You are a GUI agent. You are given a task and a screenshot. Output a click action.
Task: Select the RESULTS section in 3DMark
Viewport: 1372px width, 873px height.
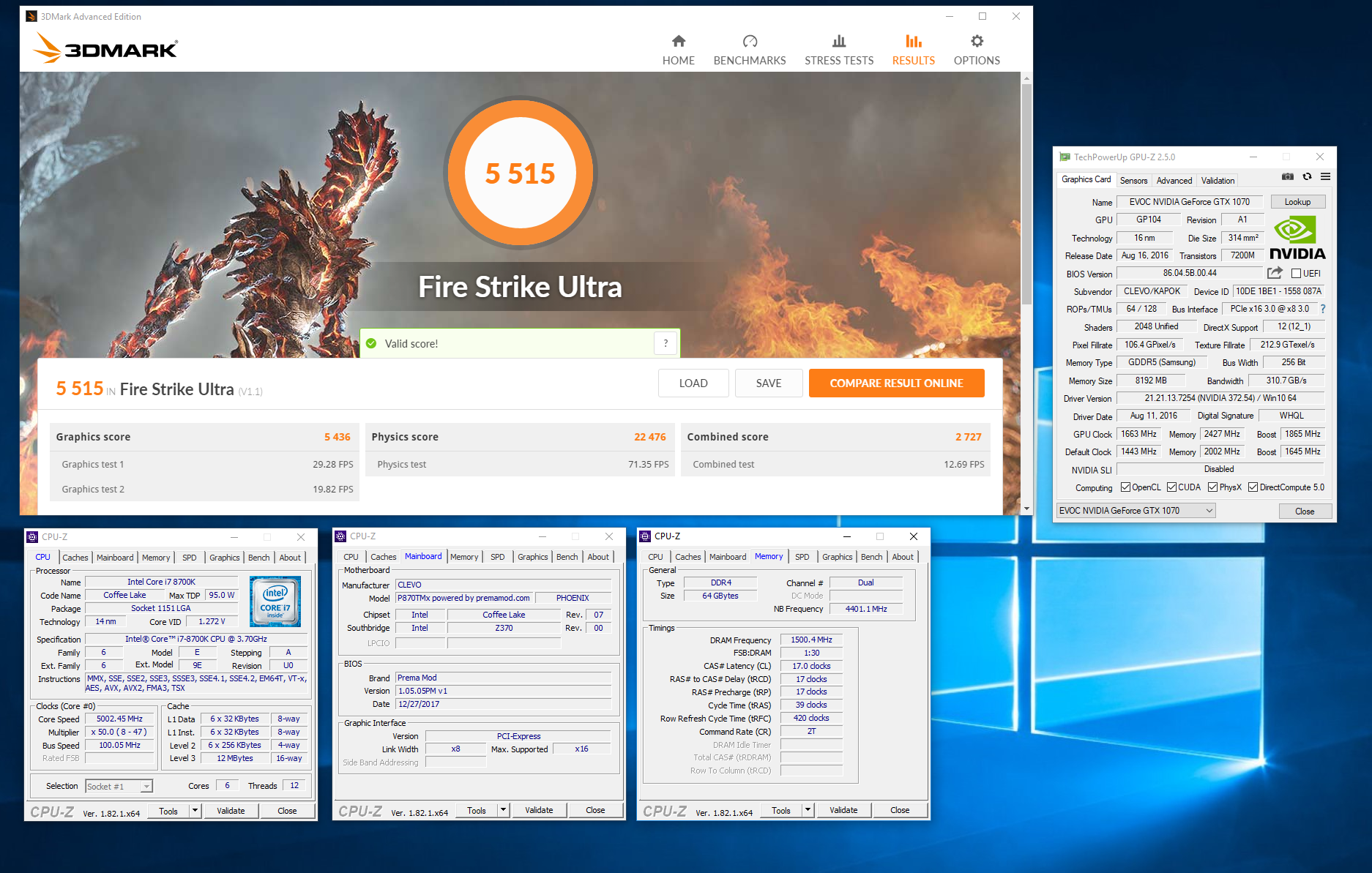click(913, 50)
